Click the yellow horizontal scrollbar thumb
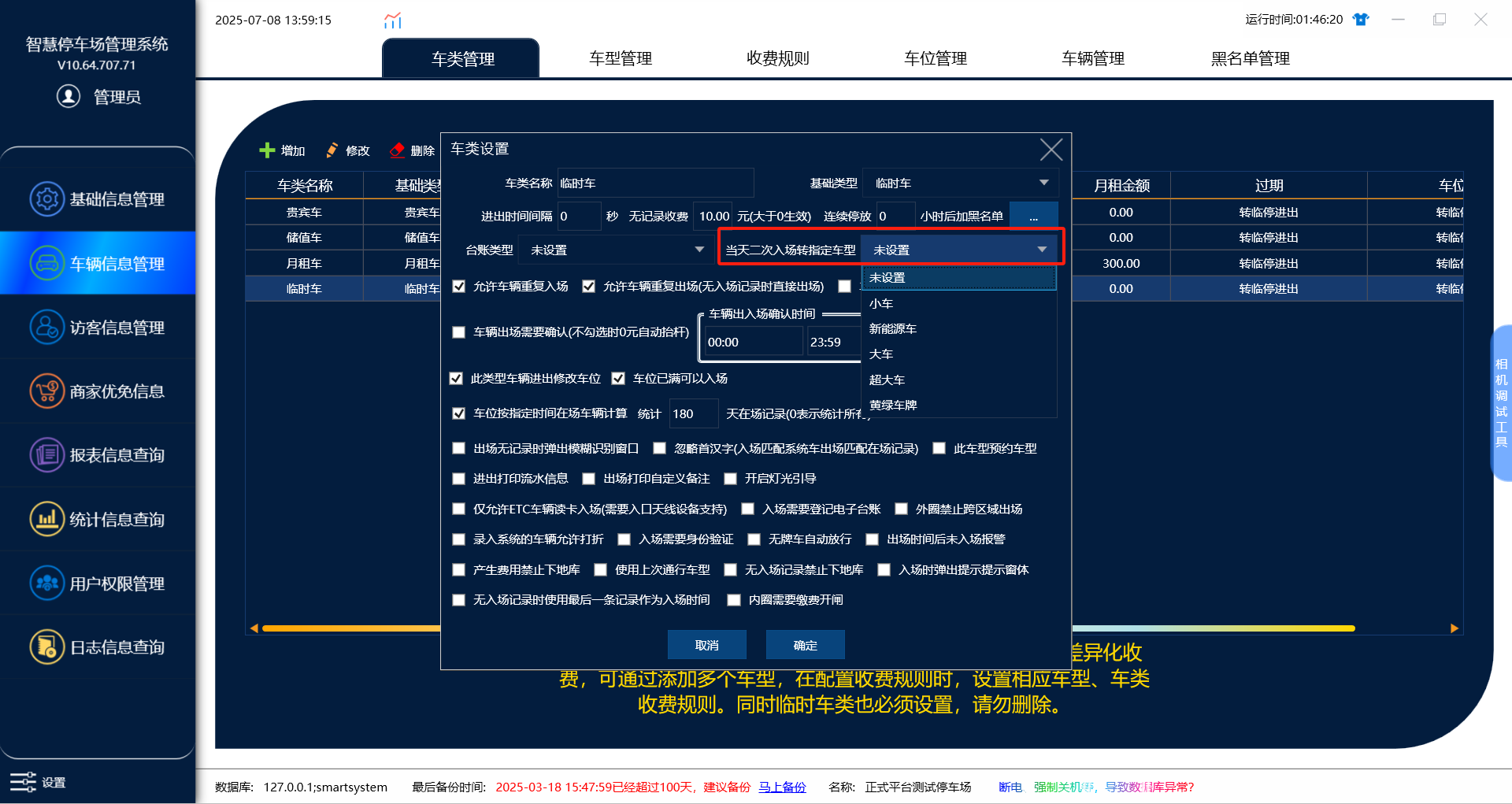 point(809,628)
